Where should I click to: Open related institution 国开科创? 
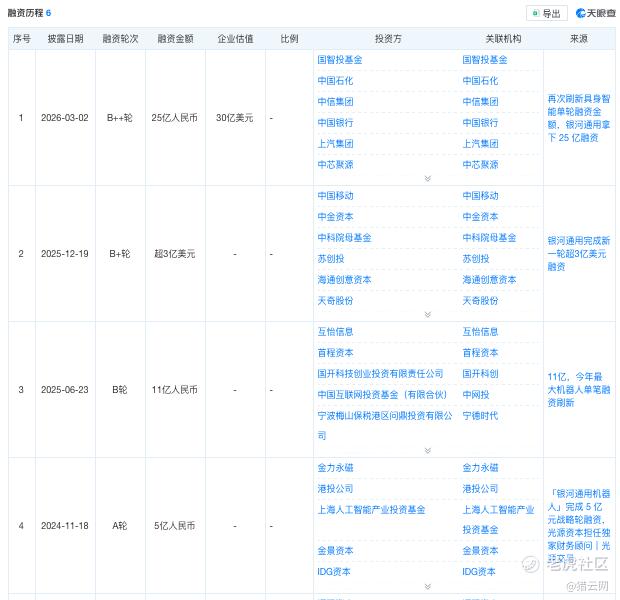point(480,374)
